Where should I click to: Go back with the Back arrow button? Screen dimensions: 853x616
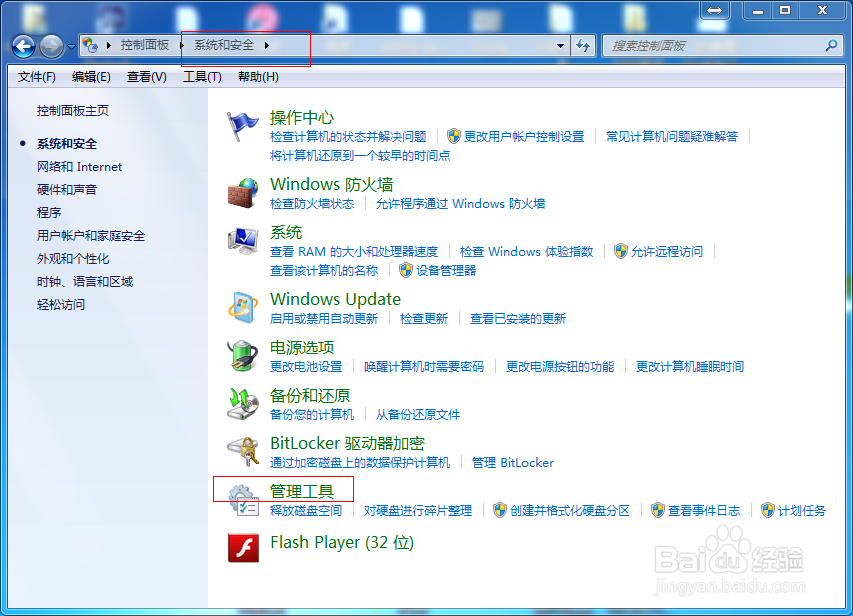pyautogui.click(x=23, y=46)
